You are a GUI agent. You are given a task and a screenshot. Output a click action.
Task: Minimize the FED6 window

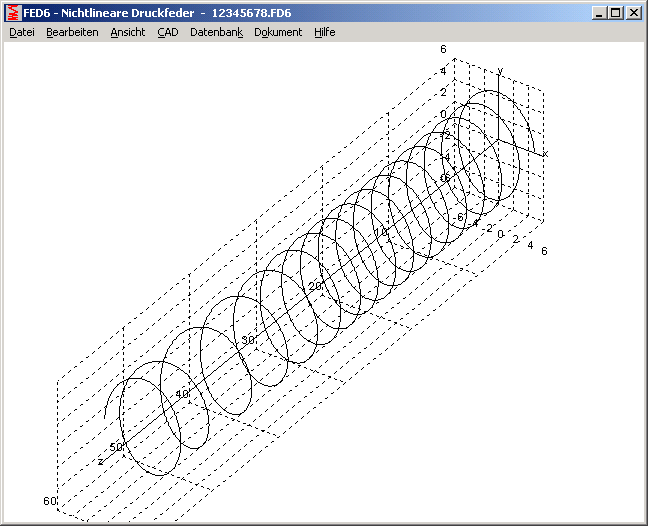coord(598,13)
